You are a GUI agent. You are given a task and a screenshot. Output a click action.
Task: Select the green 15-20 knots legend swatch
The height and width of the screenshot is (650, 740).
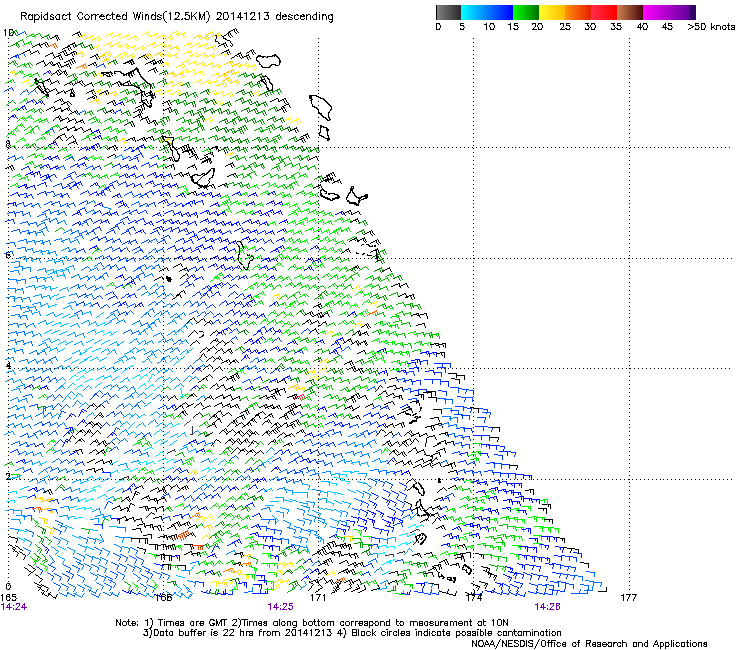pos(526,12)
